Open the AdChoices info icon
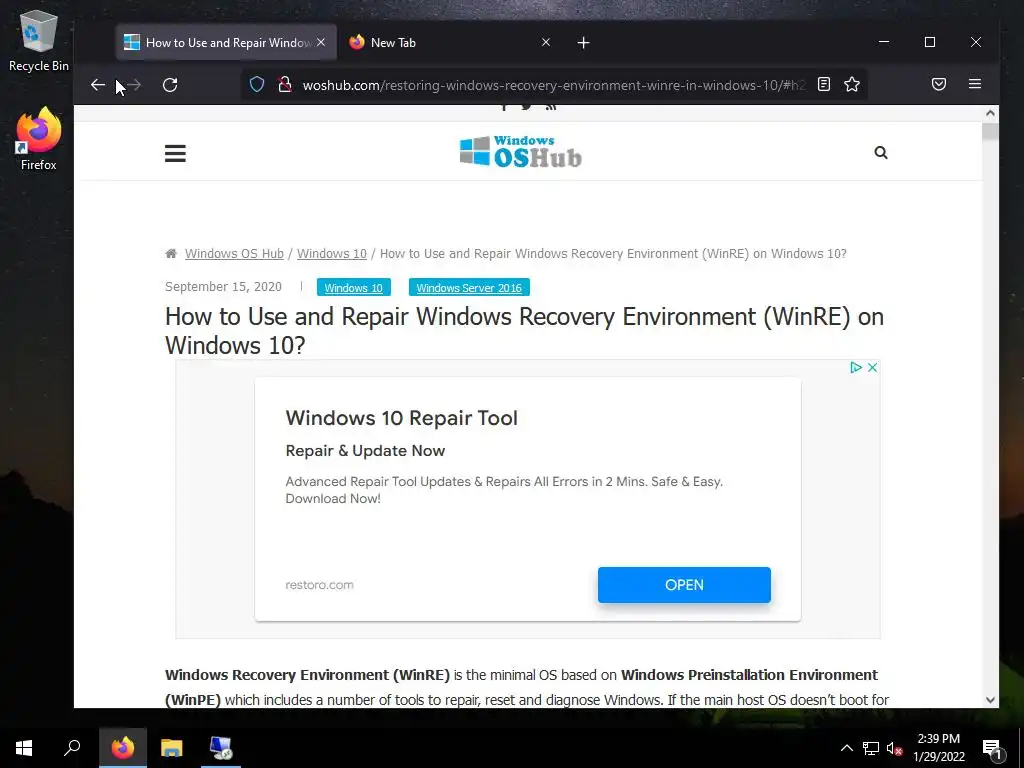The image size is (1024, 768). 856,368
